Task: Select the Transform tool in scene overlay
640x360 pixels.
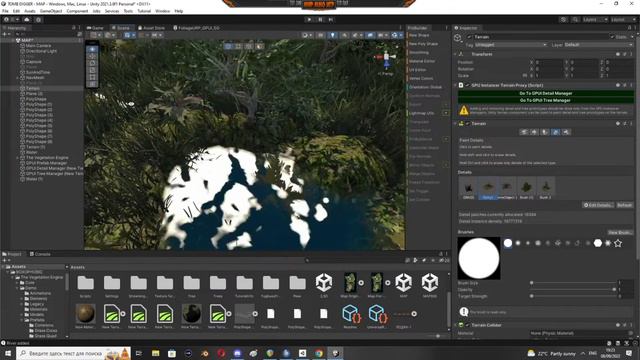Action: click(92, 84)
